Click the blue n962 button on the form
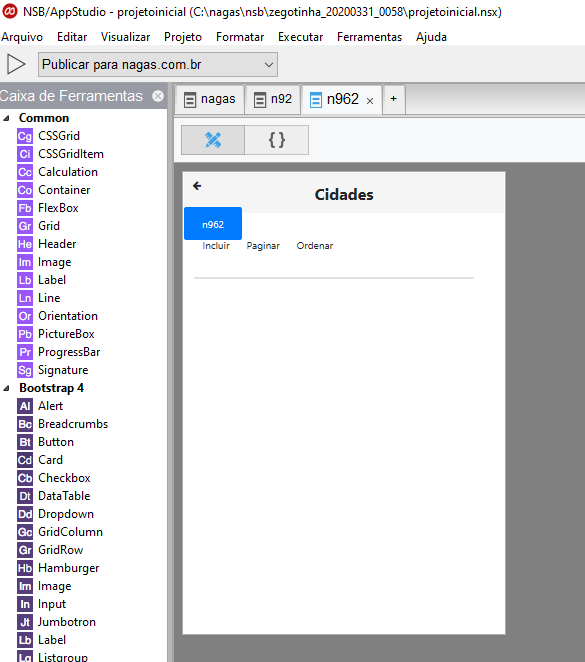The width and height of the screenshot is (585, 662). [213, 224]
